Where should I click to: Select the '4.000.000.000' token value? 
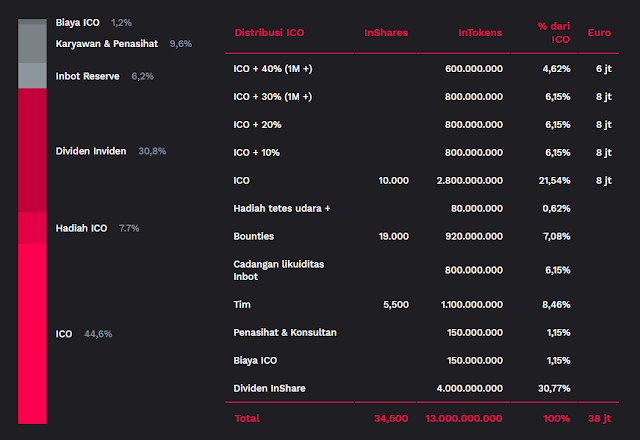point(470,389)
